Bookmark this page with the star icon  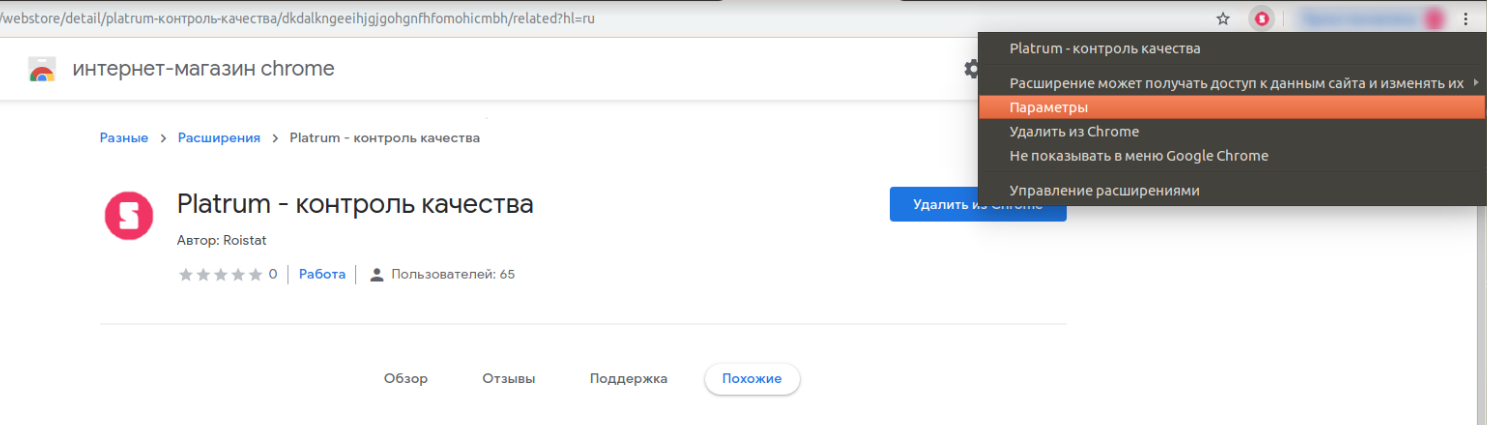pos(1223,18)
